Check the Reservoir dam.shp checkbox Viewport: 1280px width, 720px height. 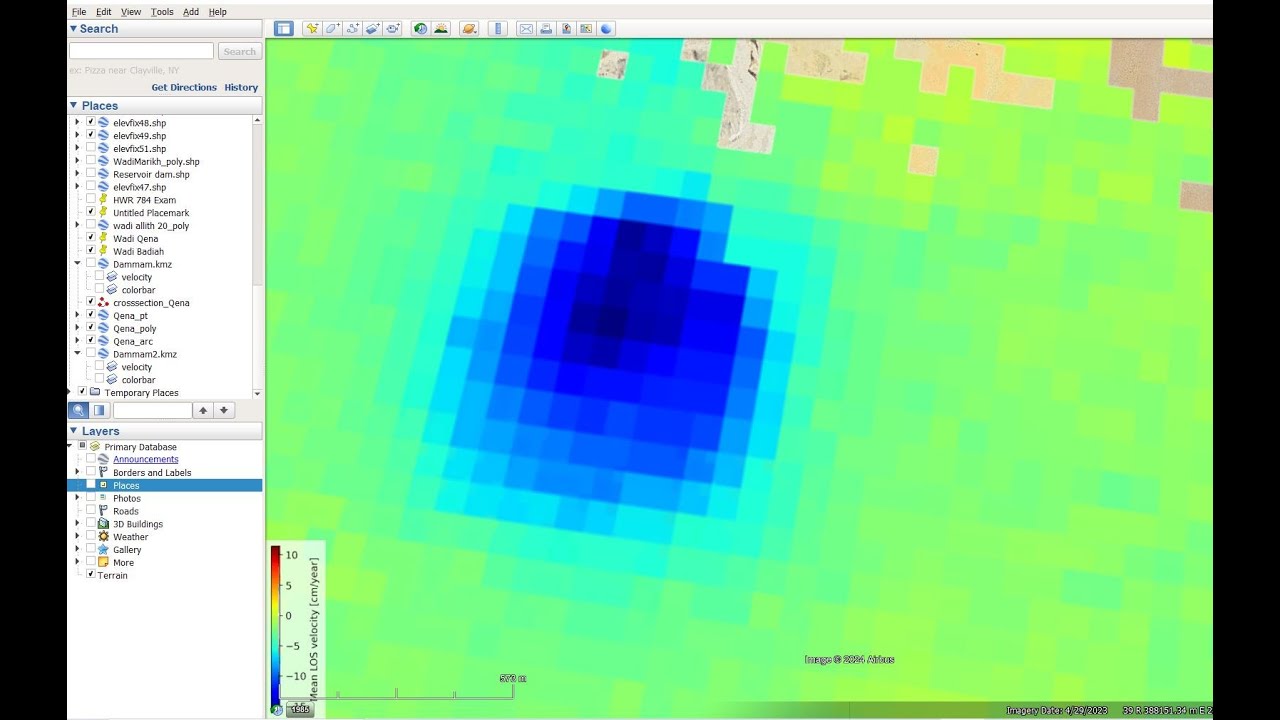(91, 174)
